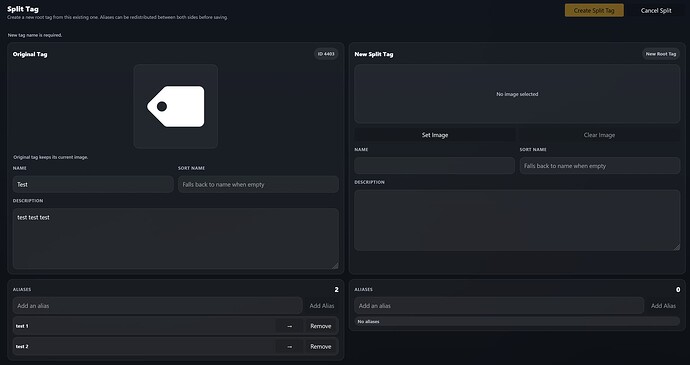Focus the New Split Tag name field

point(435,166)
